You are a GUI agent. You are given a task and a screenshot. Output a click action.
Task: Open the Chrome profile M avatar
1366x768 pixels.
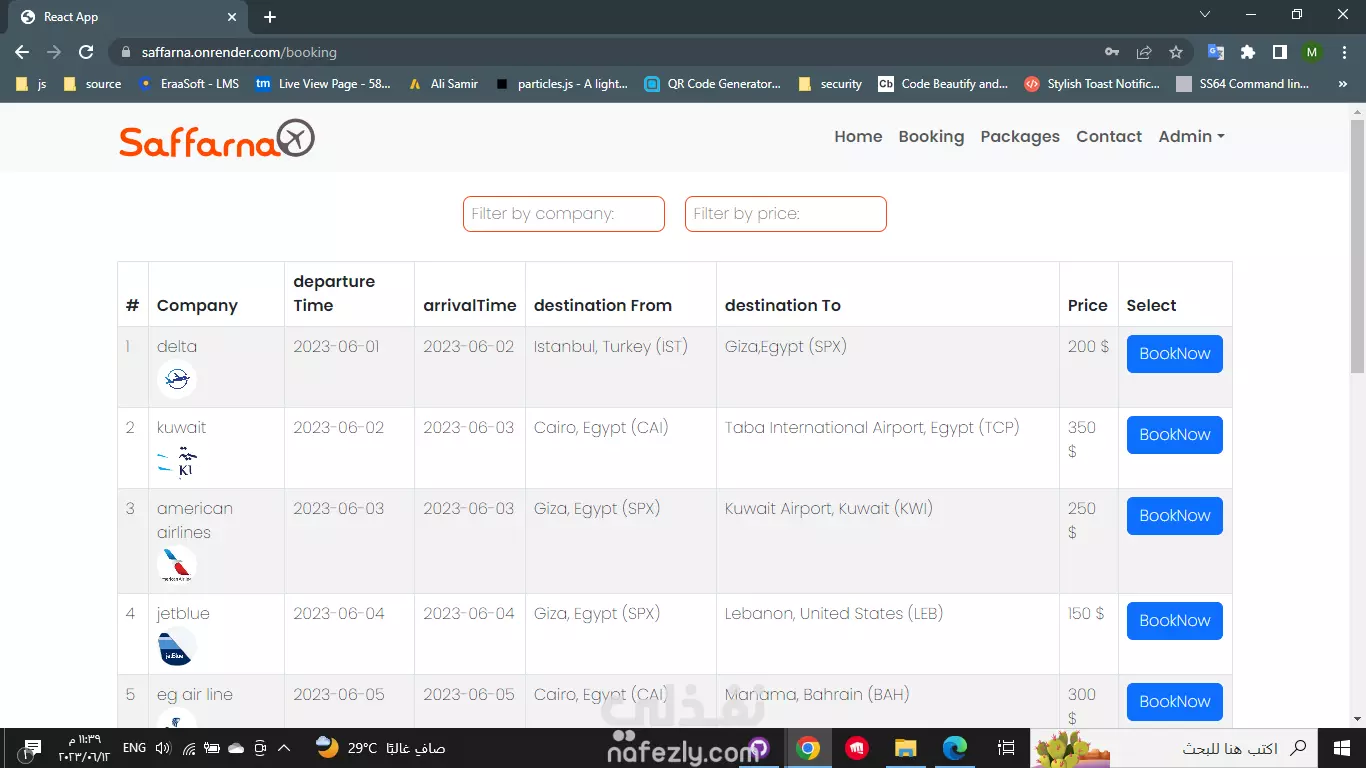coord(1312,52)
